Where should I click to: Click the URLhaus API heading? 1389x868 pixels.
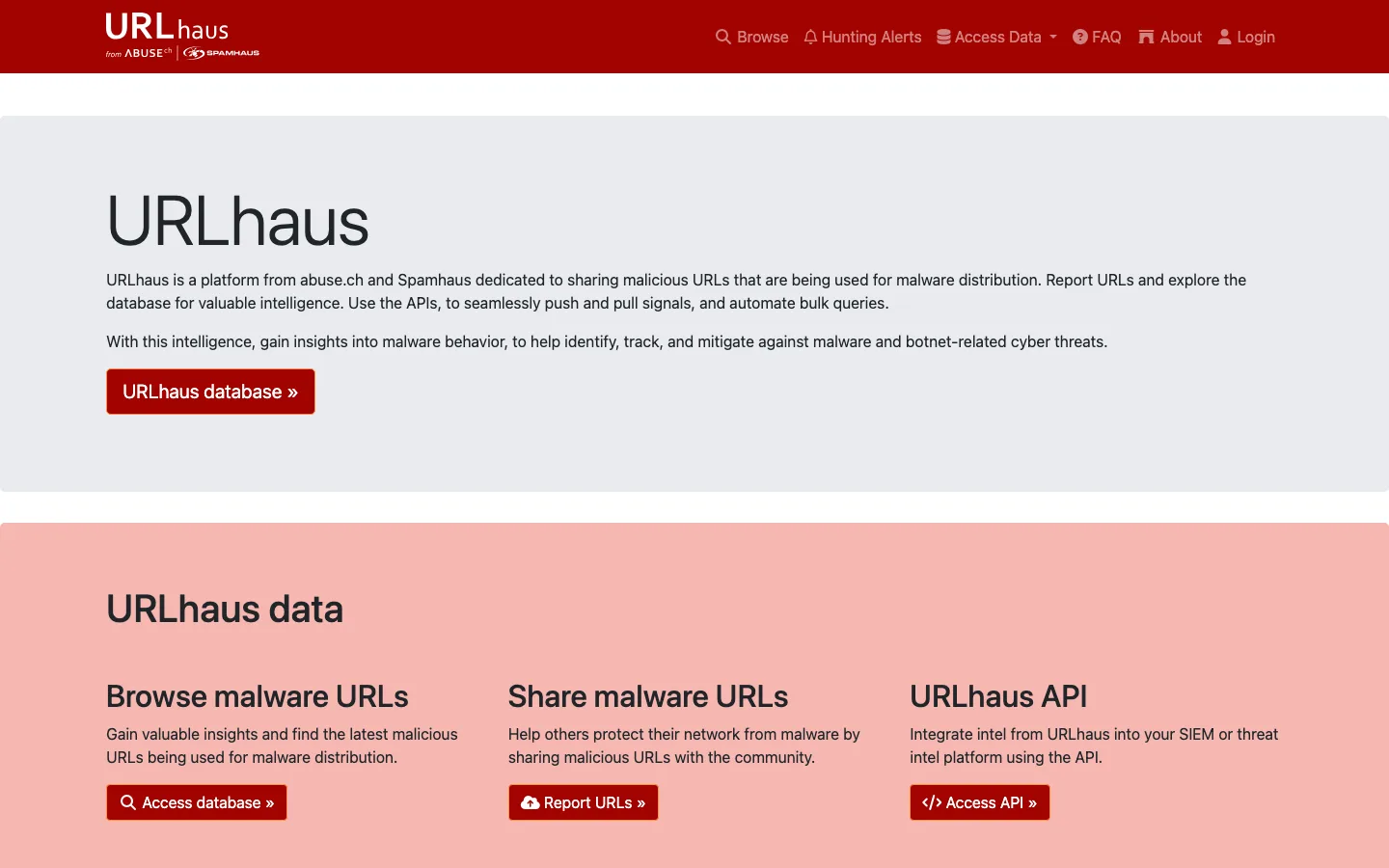[x=998, y=696]
